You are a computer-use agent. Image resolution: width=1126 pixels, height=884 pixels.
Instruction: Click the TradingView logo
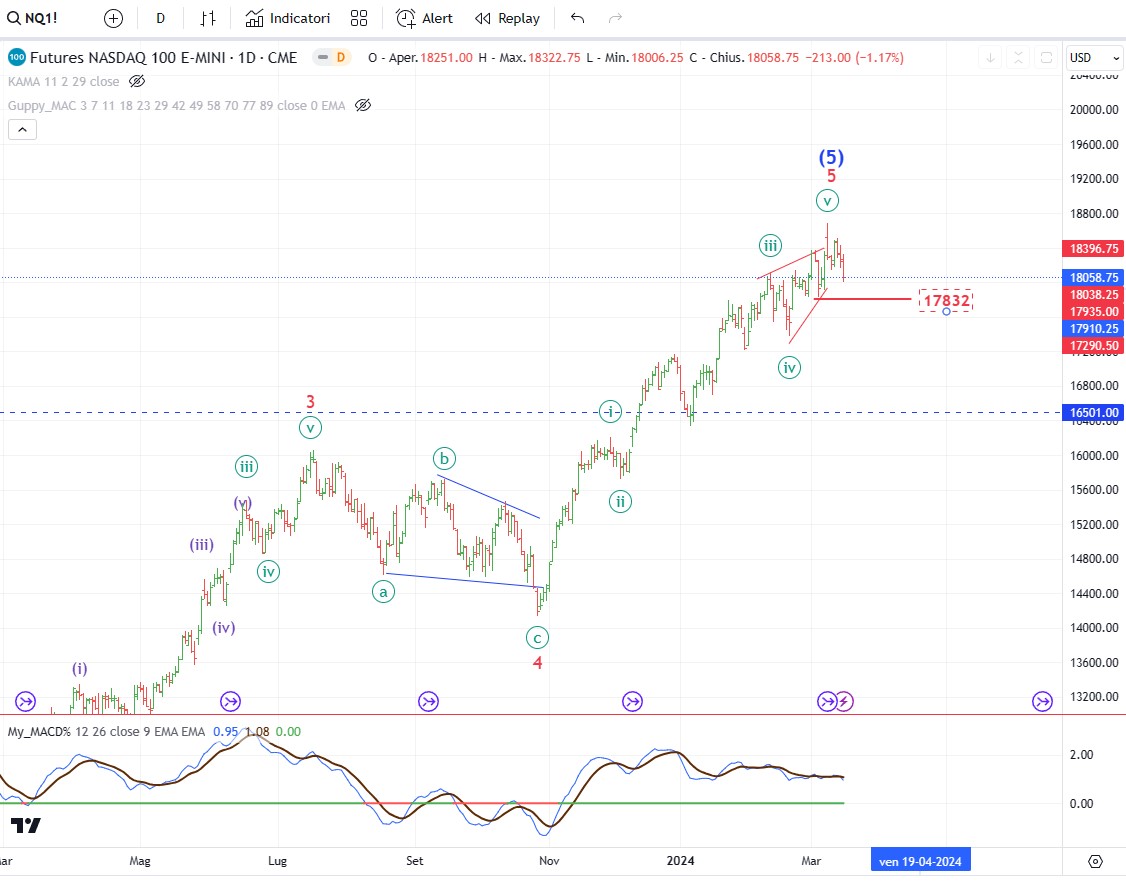pos(26,825)
